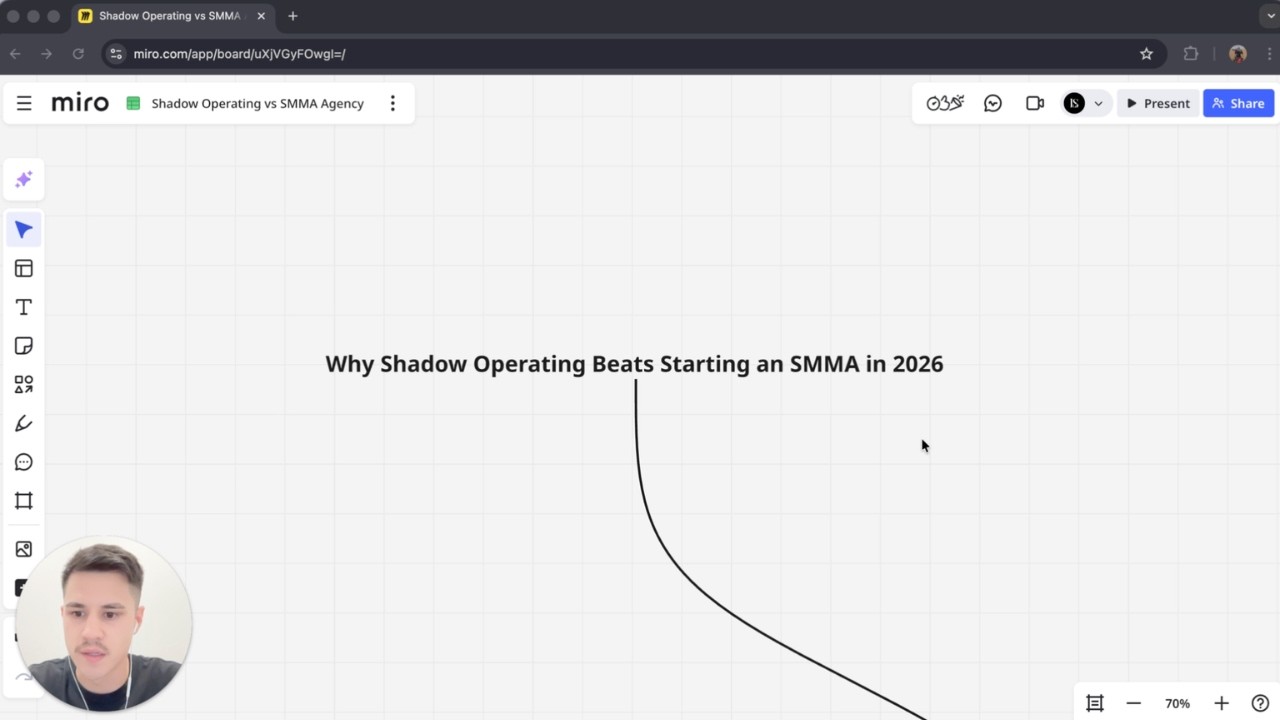Select the heading Why Shadow Operating Beats text

(634, 363)
